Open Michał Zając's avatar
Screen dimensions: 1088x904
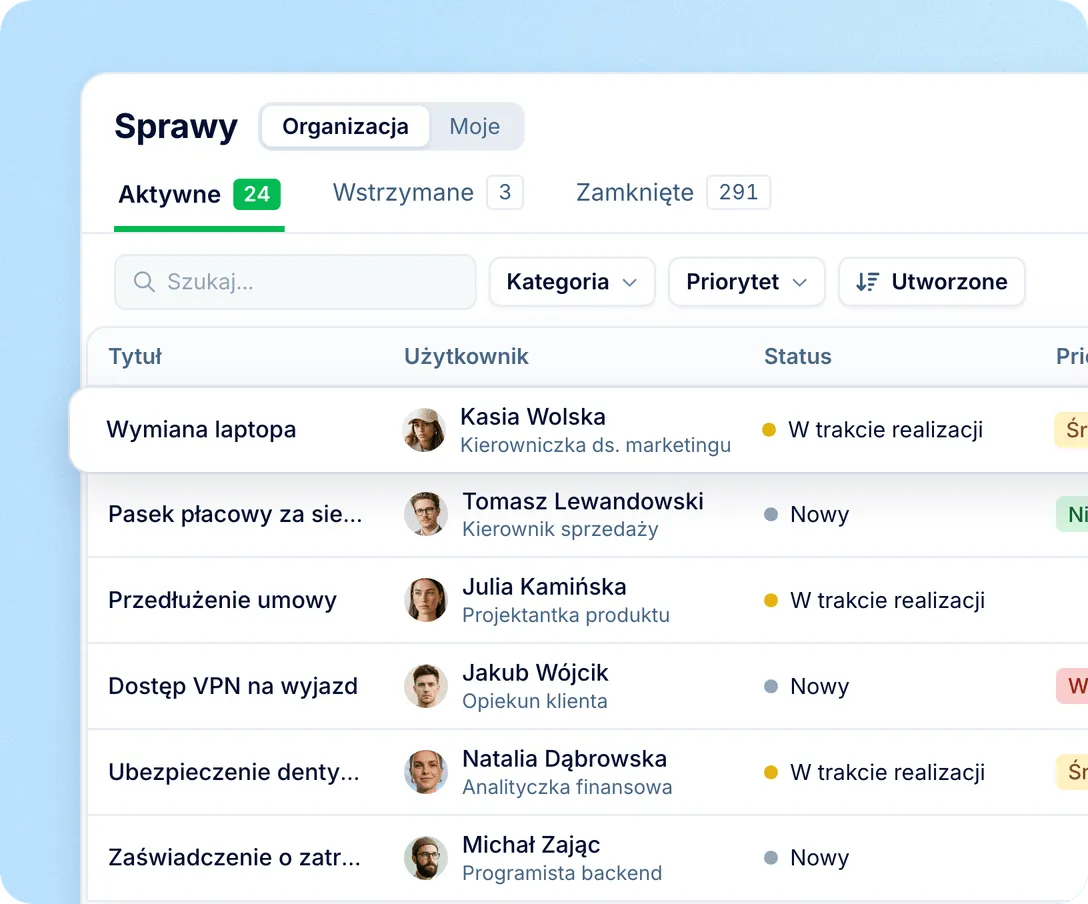(425, 858)
